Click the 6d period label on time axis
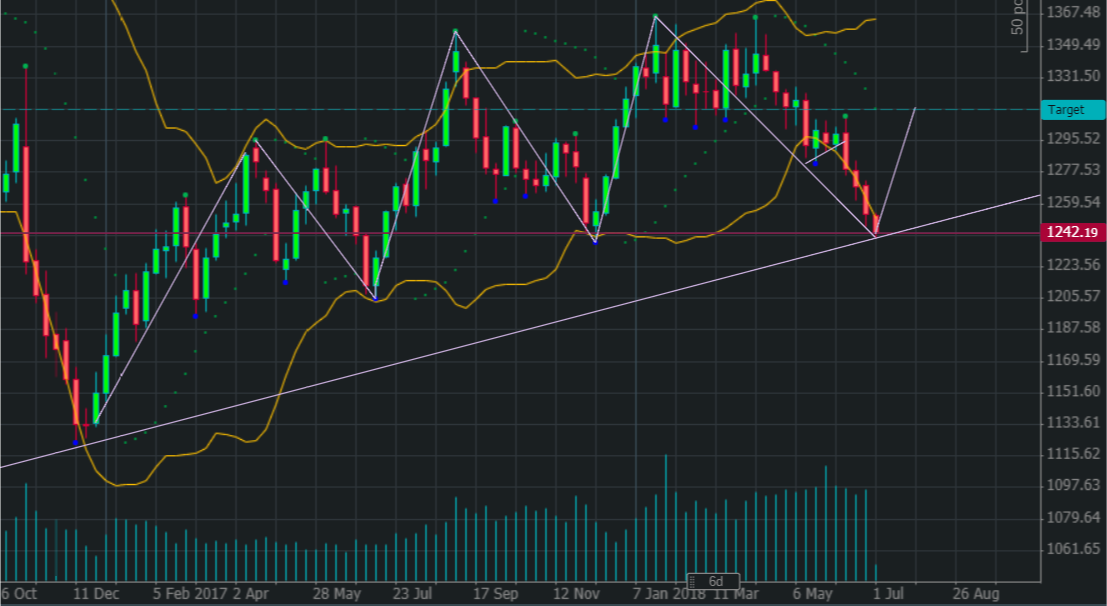 (716, 582)
